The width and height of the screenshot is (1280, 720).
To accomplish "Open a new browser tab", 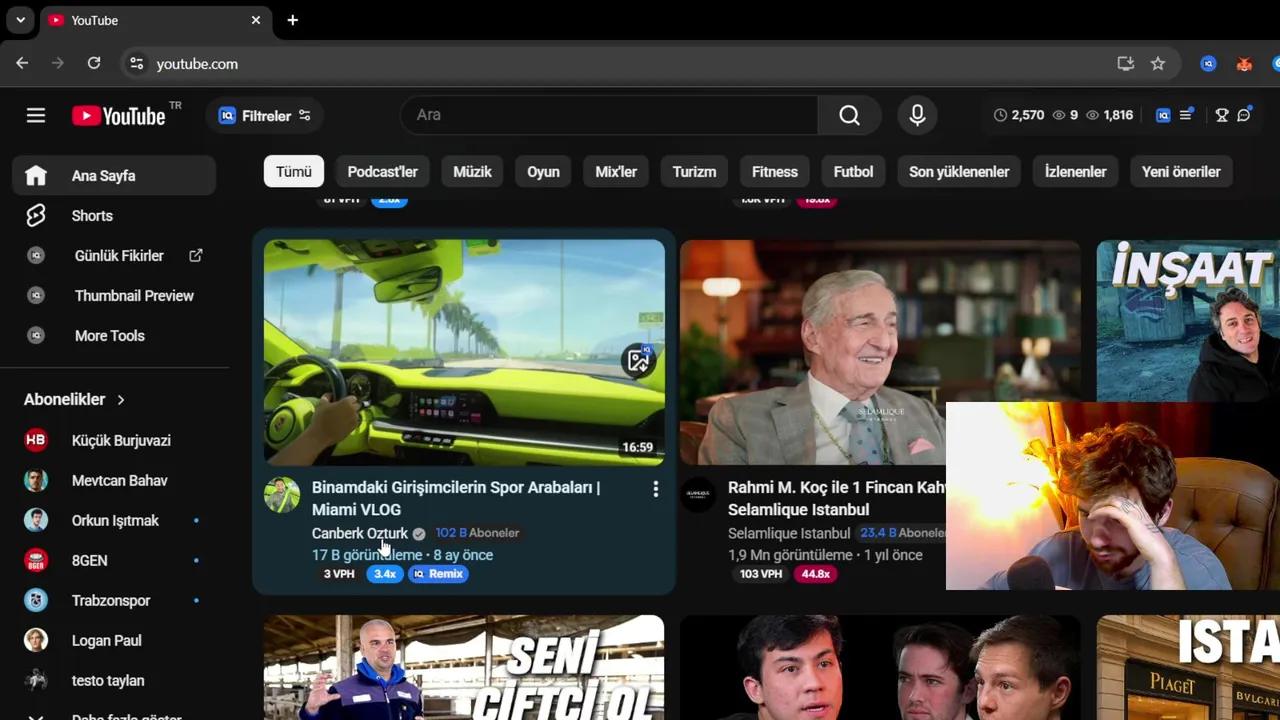I will (x=292, y=20).
